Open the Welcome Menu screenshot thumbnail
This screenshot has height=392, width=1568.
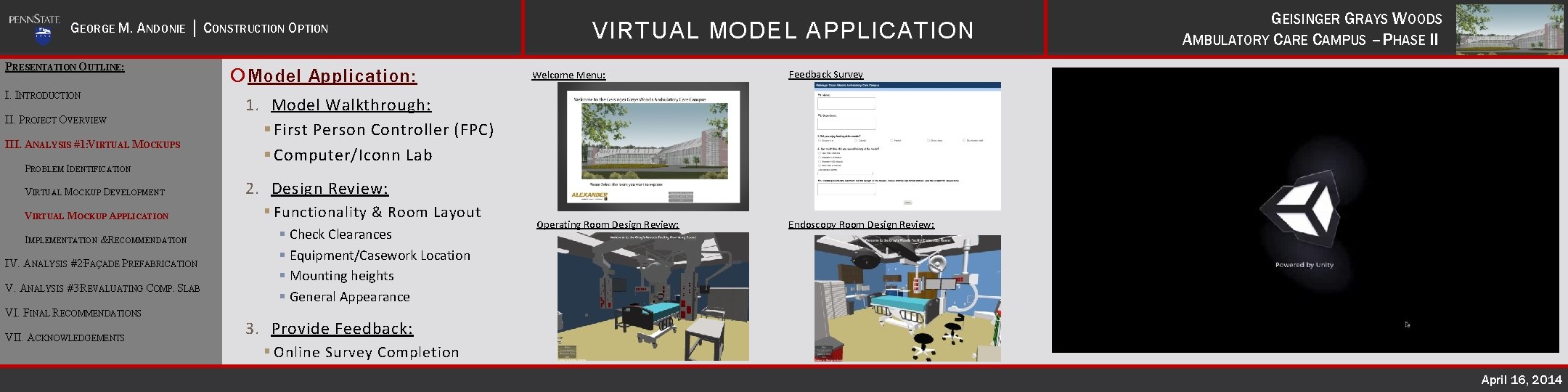point(653,147)
